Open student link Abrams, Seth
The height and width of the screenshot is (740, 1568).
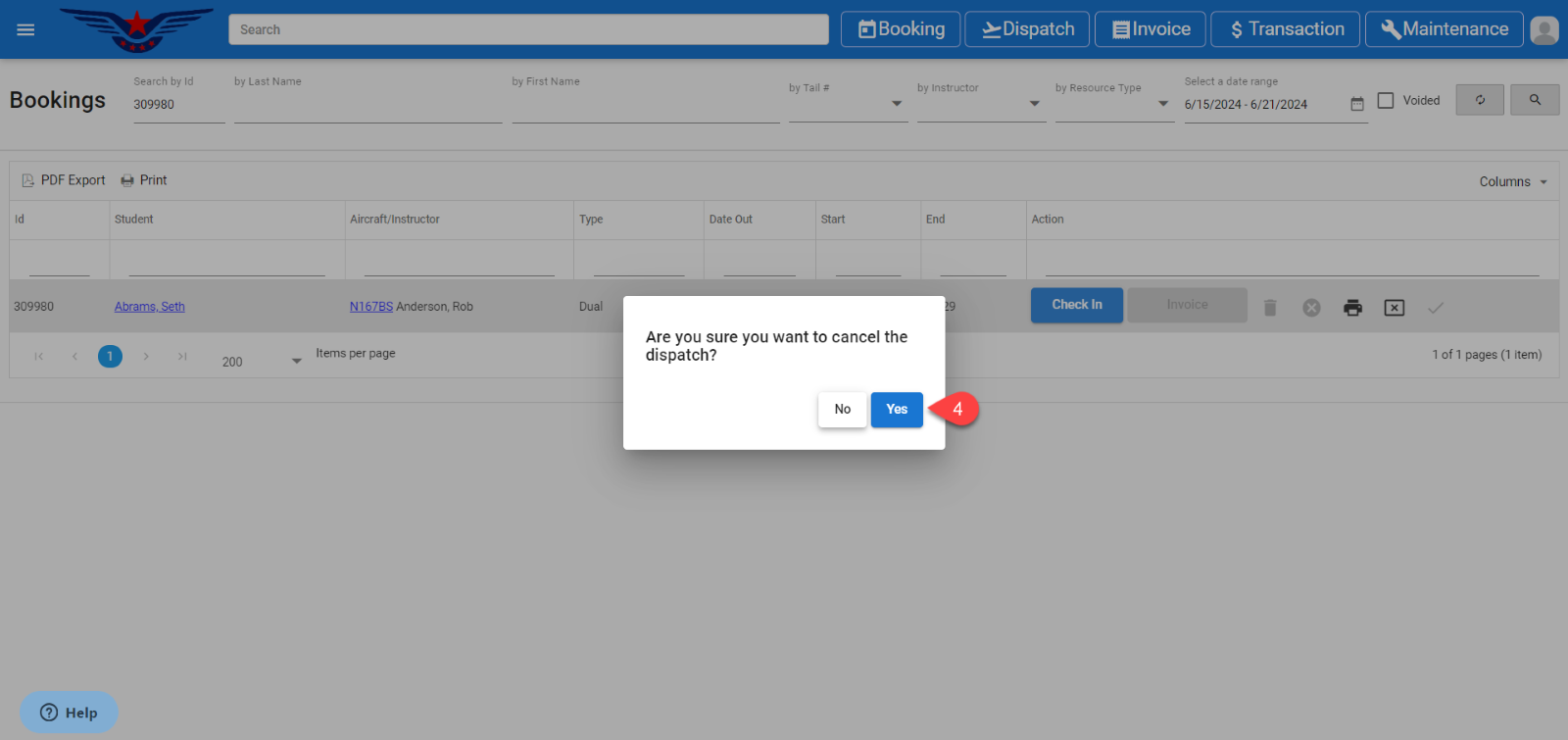click(149, 307)
